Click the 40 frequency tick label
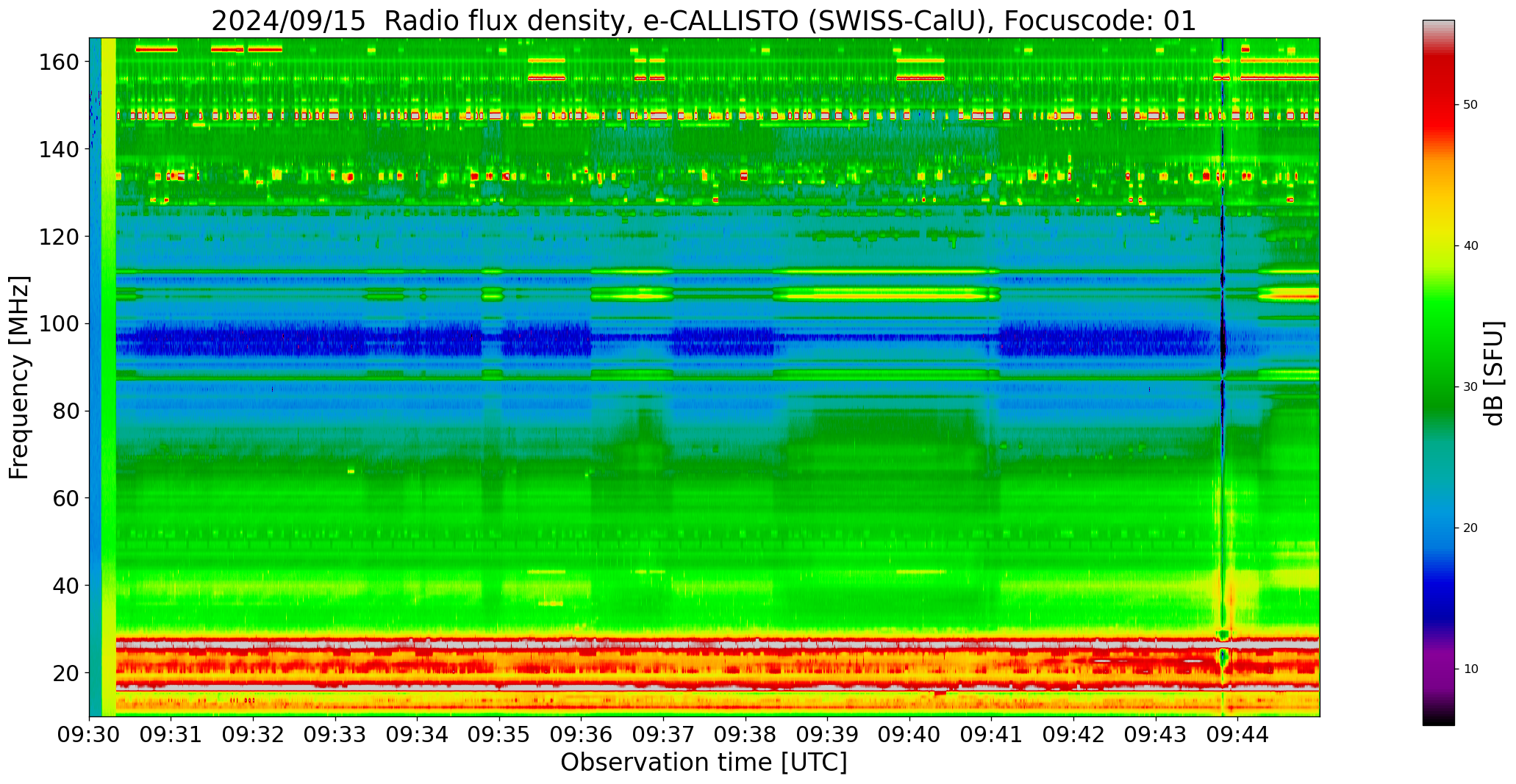1516x784 pixels. [67, 586]
